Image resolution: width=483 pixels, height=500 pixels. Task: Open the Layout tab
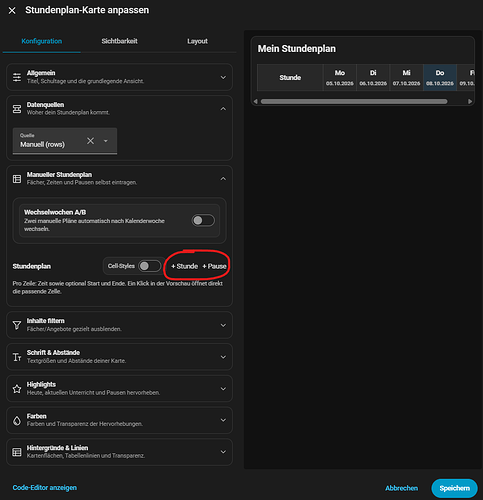[x=197, y=41]
